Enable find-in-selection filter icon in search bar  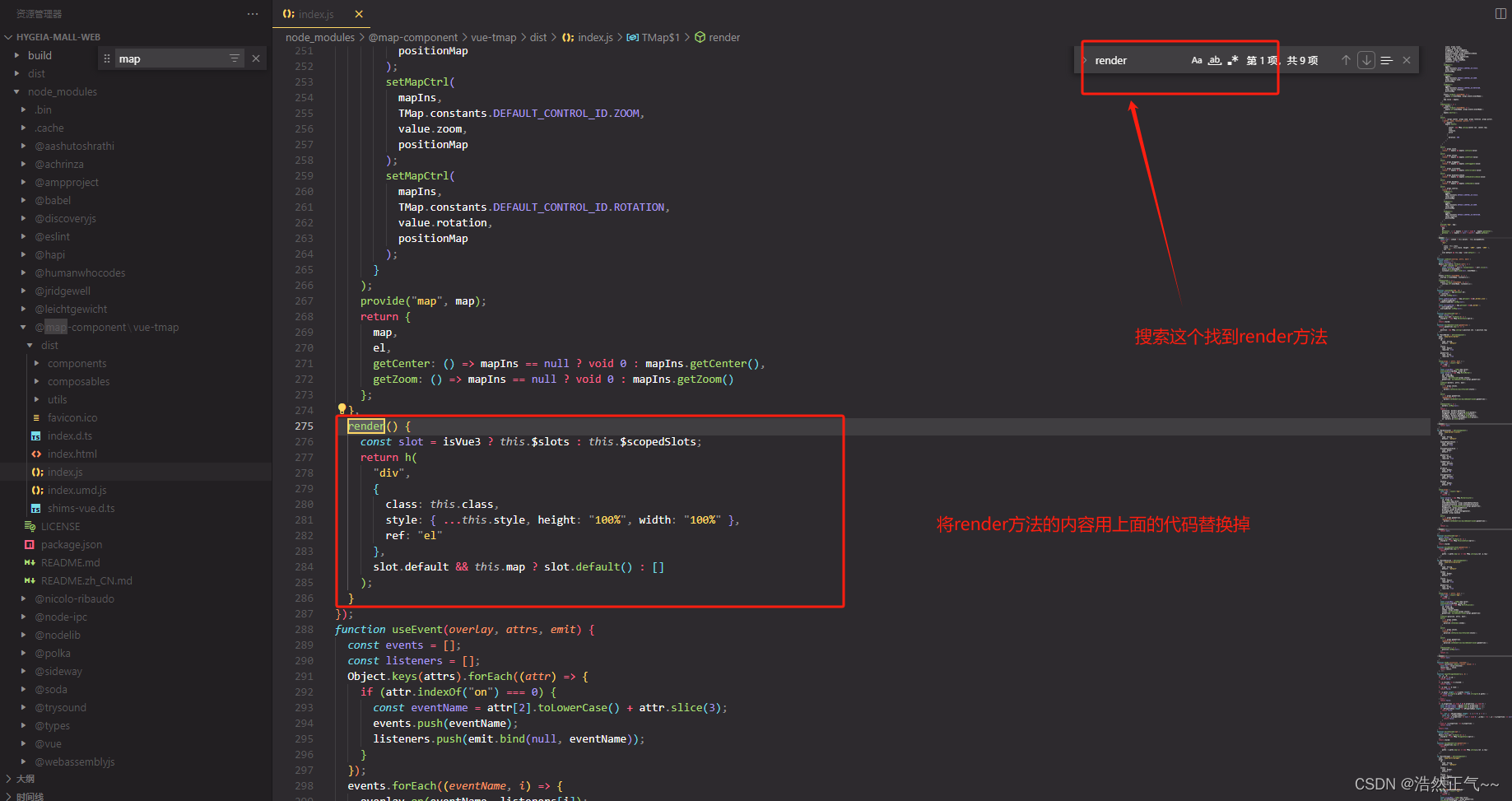click(1386, 59)
